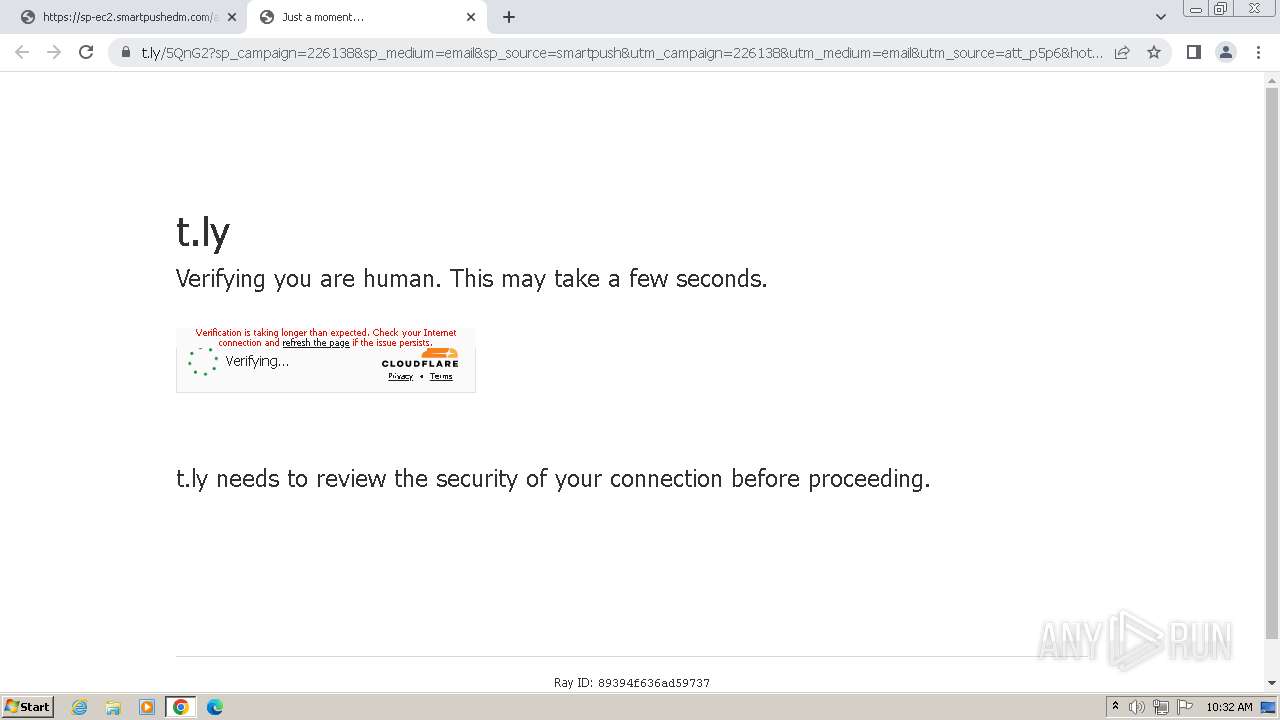Open a new tab with the plus button
The width and height of the screenshot is (1280, 720).
pyautogui.click(x=509, y=17)
